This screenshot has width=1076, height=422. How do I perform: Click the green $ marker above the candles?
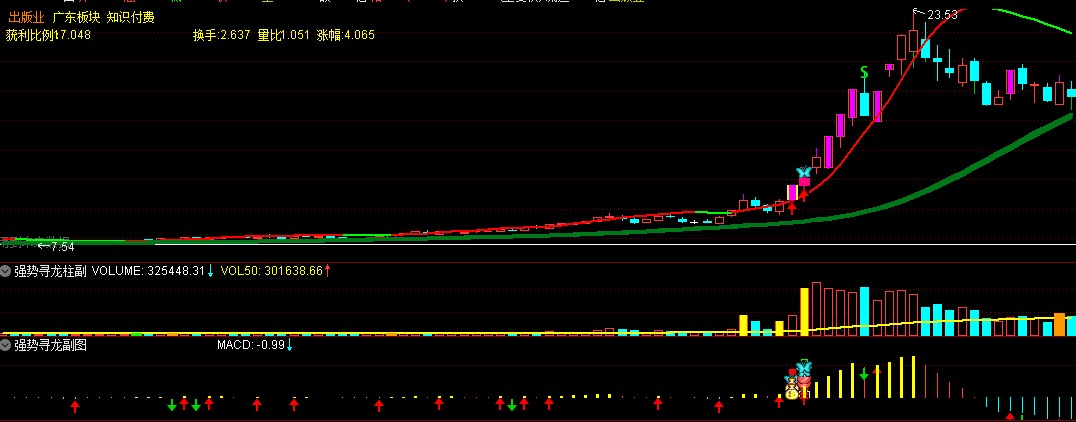click(x=865, y=71)
